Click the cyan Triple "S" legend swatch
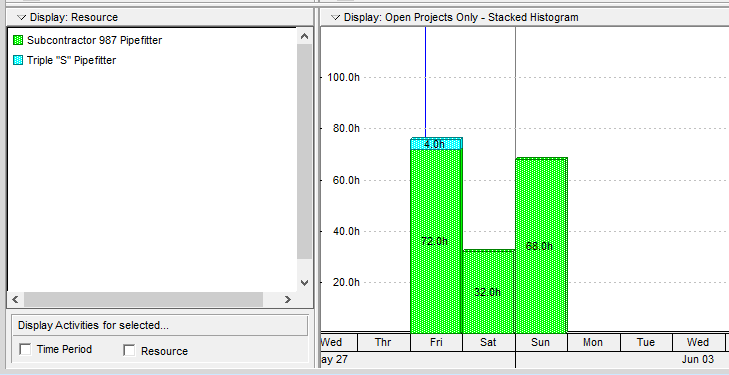The image size is (729, 375). point(18,60)
